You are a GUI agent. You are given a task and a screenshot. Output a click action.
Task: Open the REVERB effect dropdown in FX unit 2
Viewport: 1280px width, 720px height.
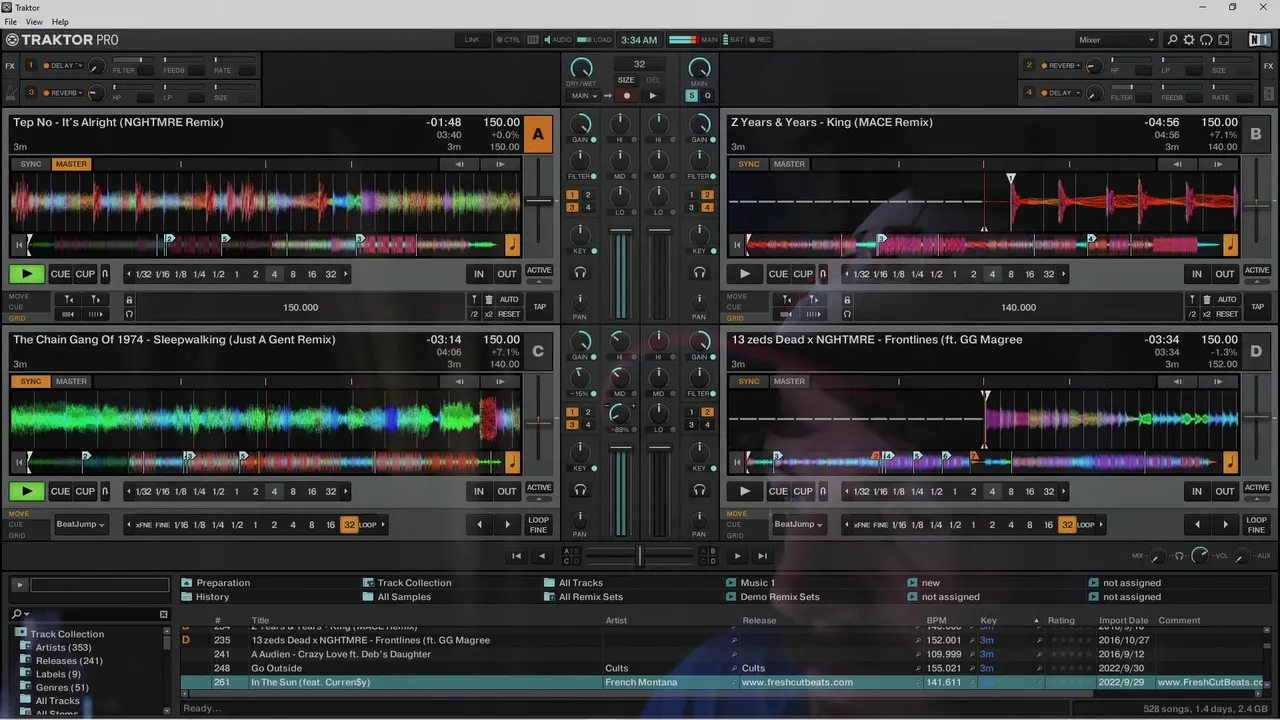pos(1061,66)
